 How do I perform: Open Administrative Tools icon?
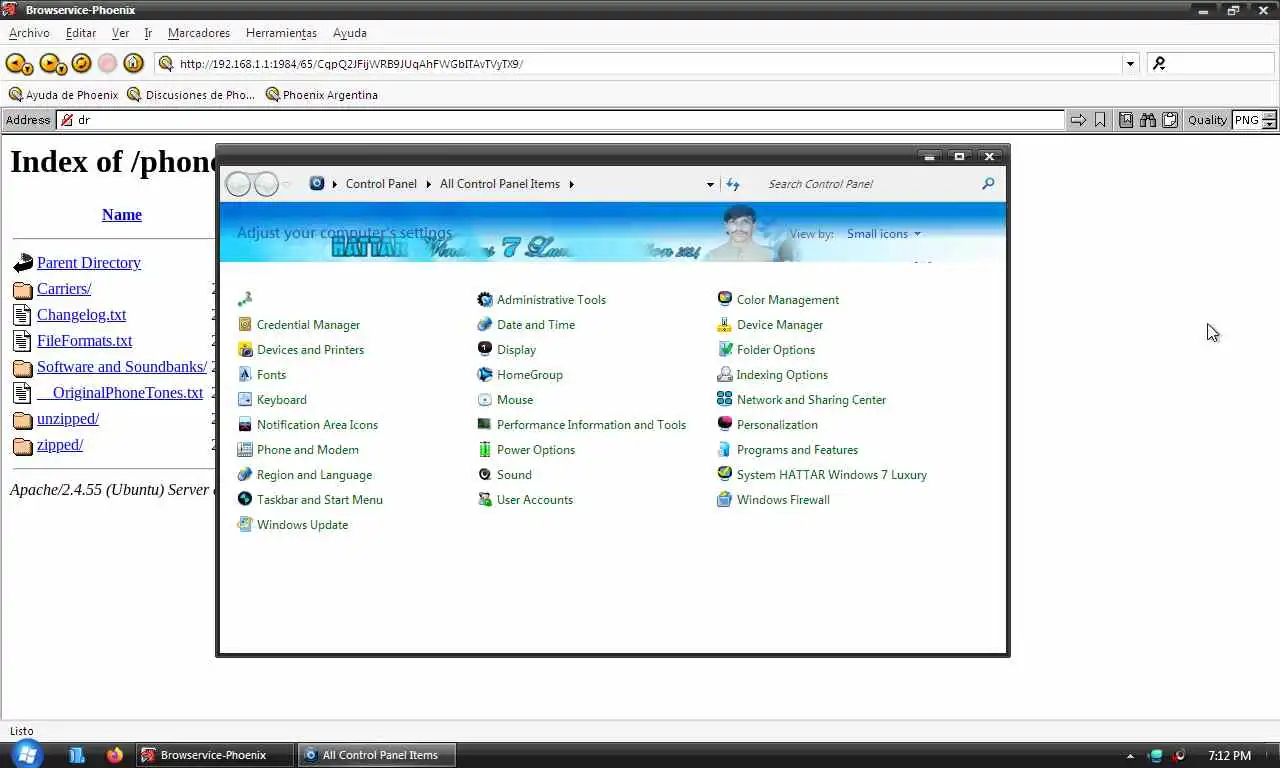(x=485, y=300)
